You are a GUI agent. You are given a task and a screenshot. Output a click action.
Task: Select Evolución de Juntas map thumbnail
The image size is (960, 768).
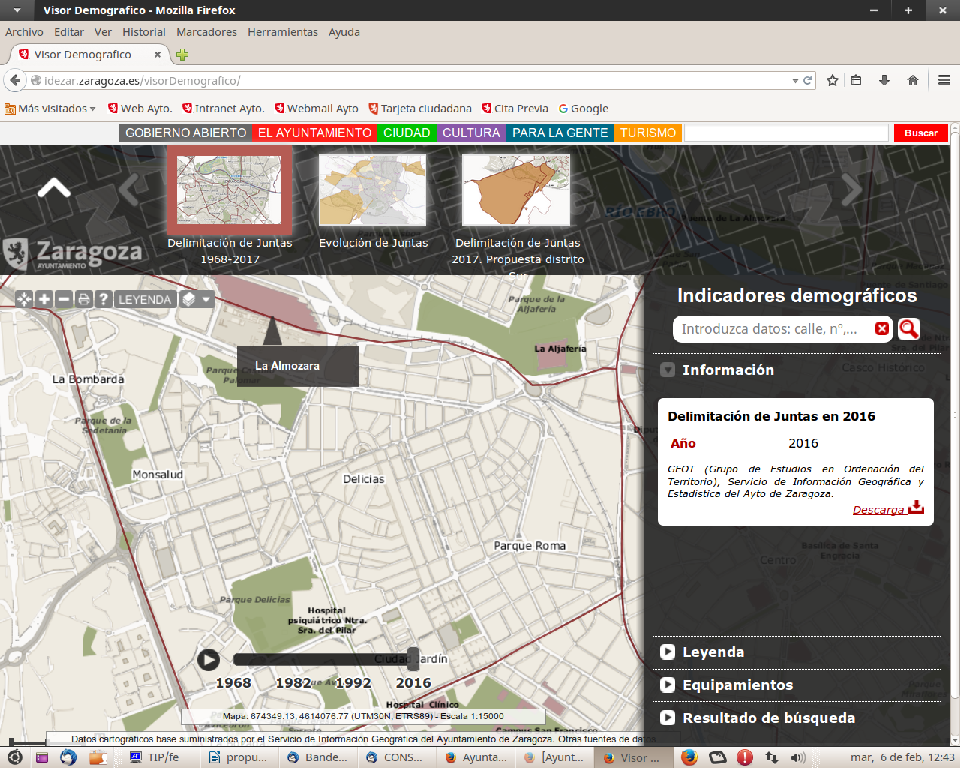[x=373, y=190]
